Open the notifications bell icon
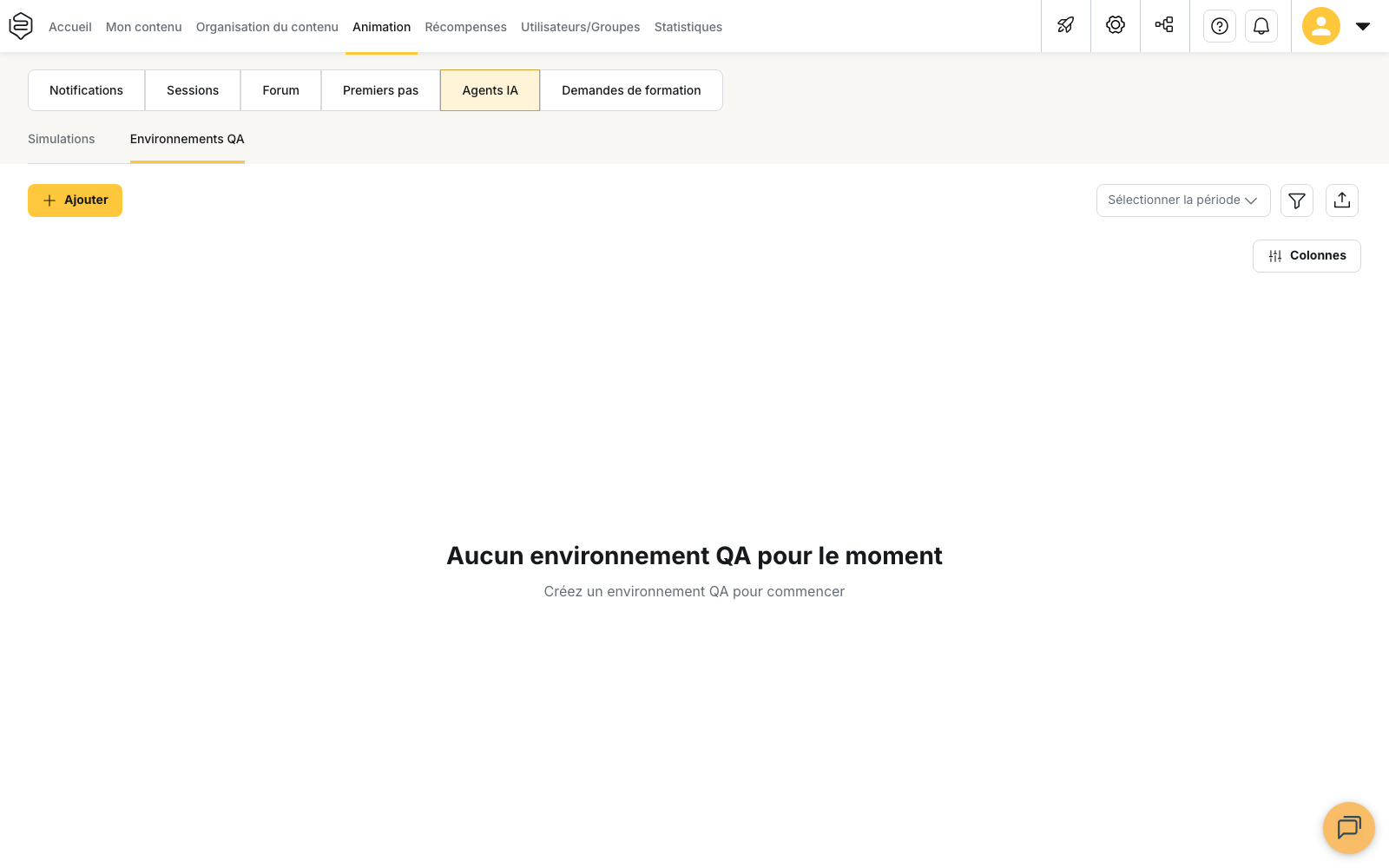This screenshot has height=868, width=1389. (1261, 26)
